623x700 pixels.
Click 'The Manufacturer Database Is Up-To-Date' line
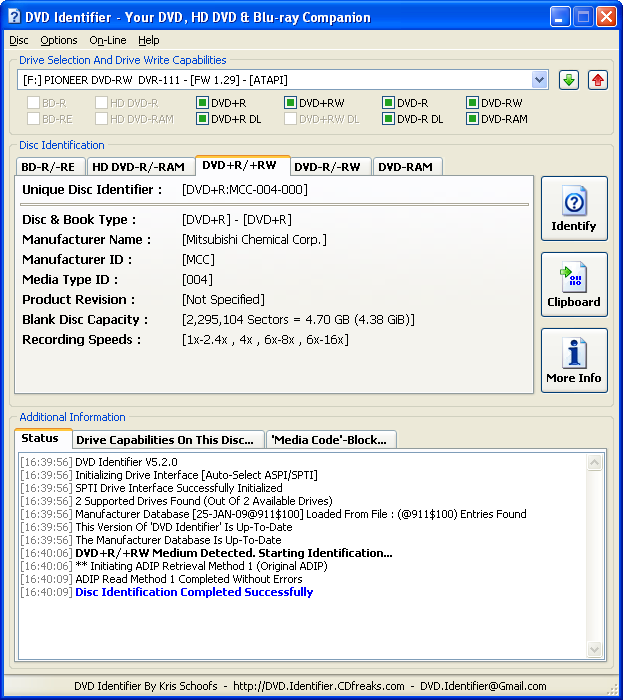[x=179, y=540]
